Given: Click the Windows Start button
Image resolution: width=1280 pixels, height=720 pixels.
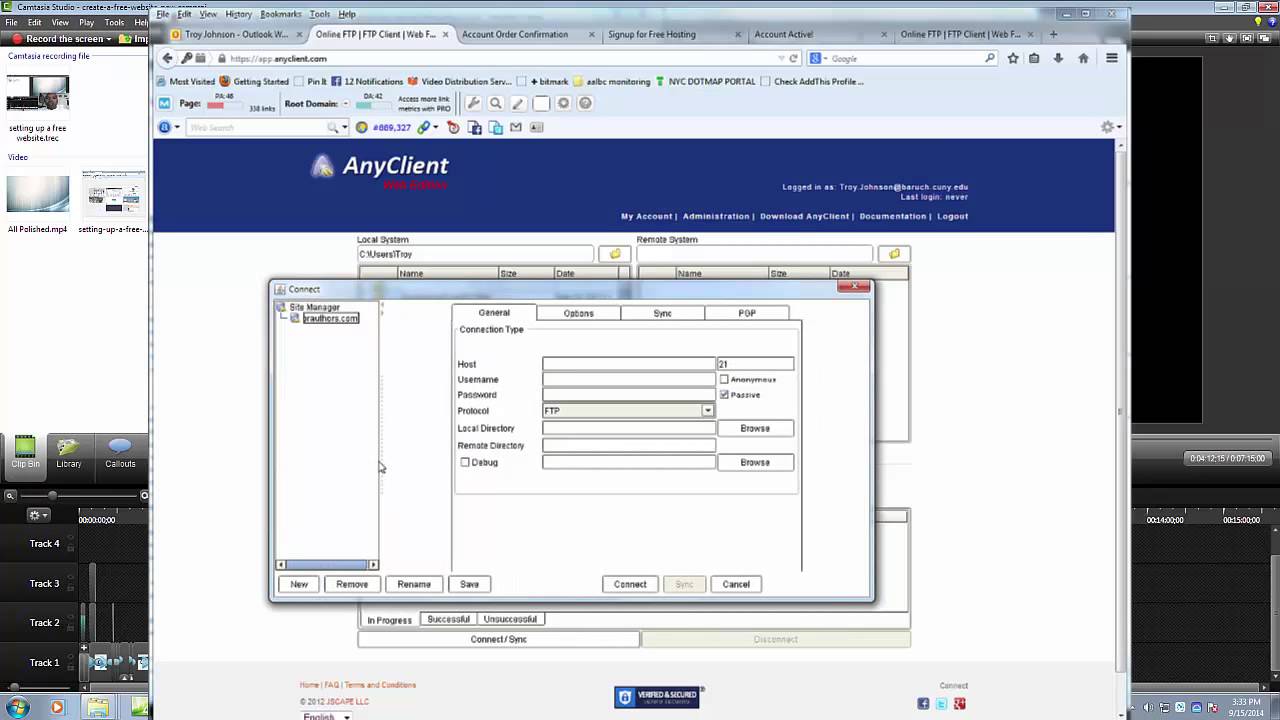Looking at the screenshot, I should click(17, 708).
